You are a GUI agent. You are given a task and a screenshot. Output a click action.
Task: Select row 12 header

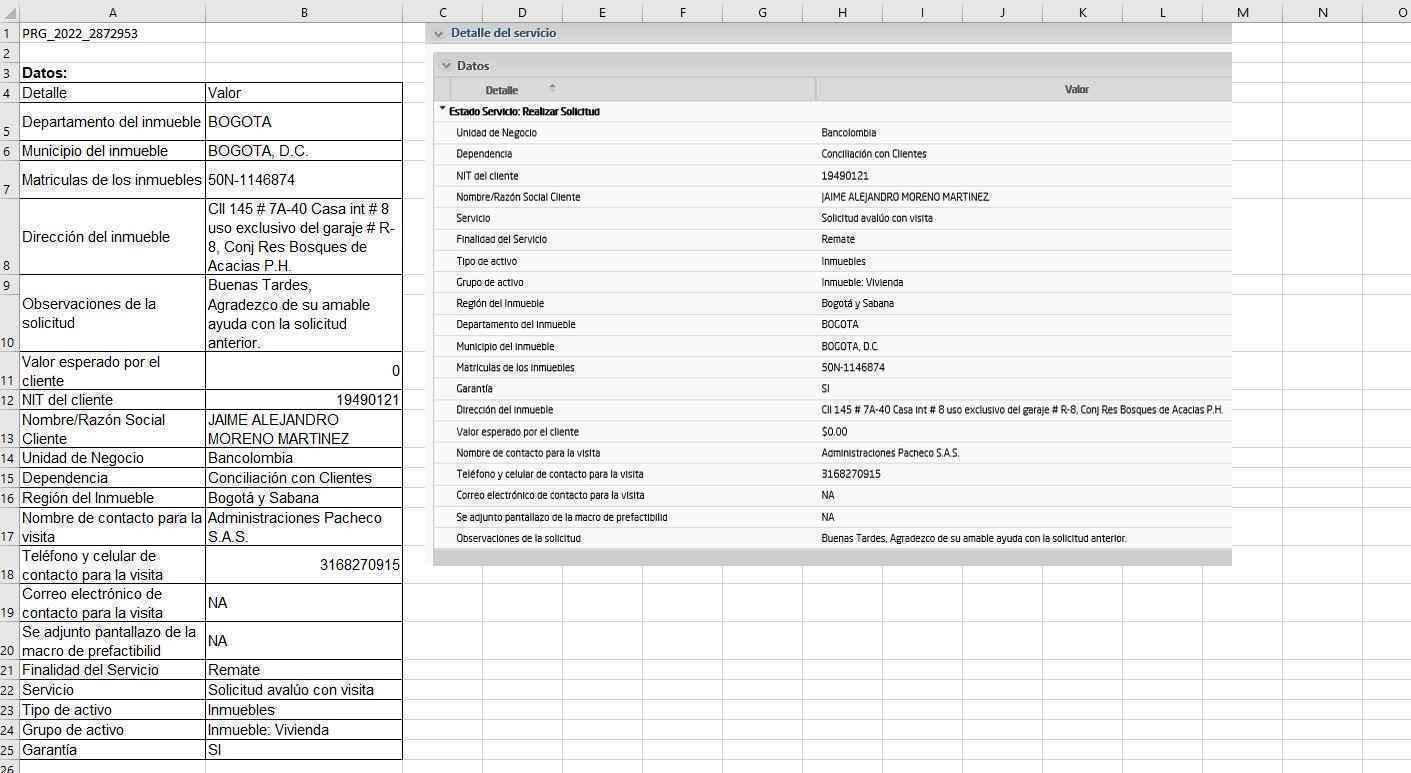coord(8,400)
